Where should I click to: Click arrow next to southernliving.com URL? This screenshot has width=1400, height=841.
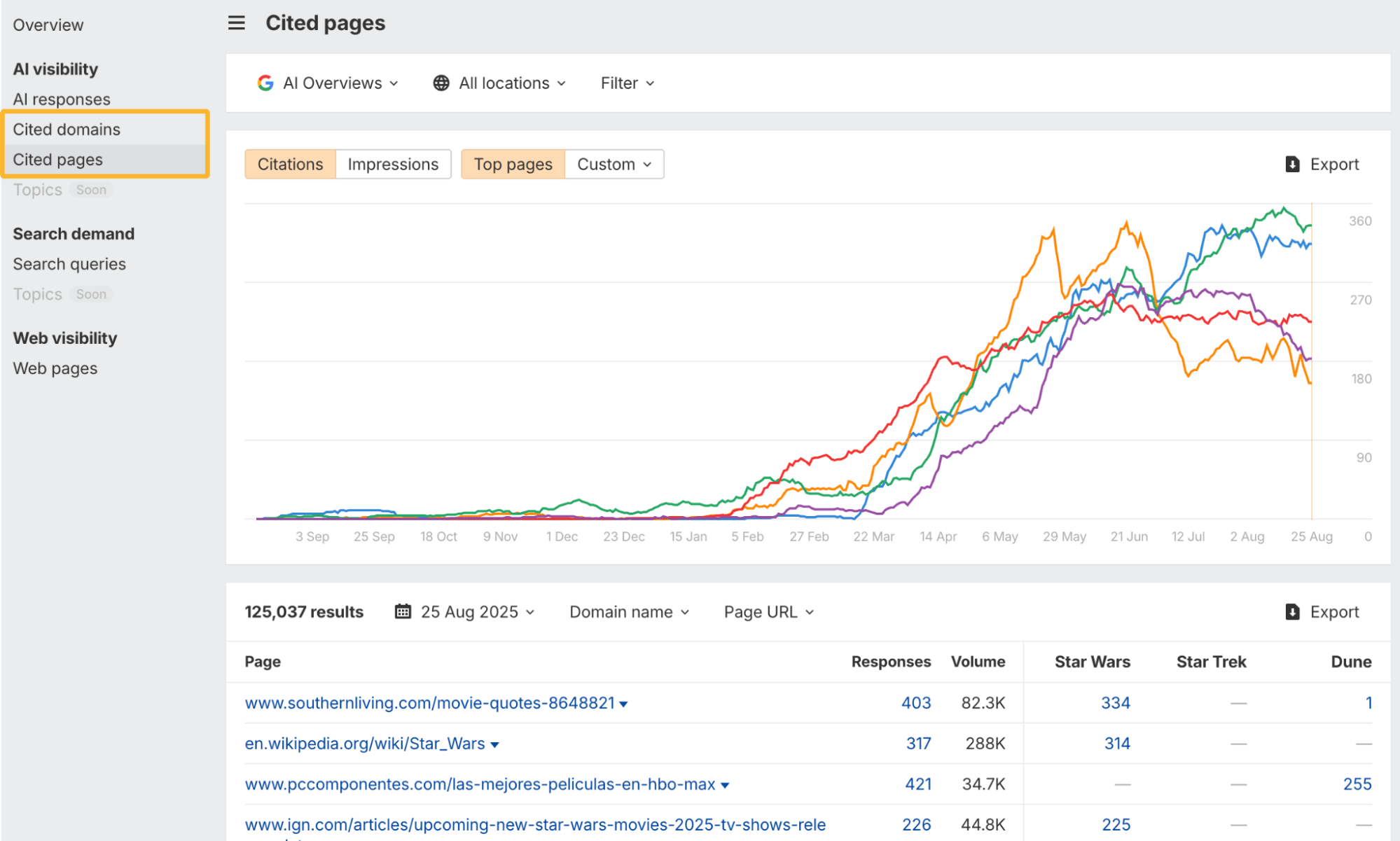point(624,704)
